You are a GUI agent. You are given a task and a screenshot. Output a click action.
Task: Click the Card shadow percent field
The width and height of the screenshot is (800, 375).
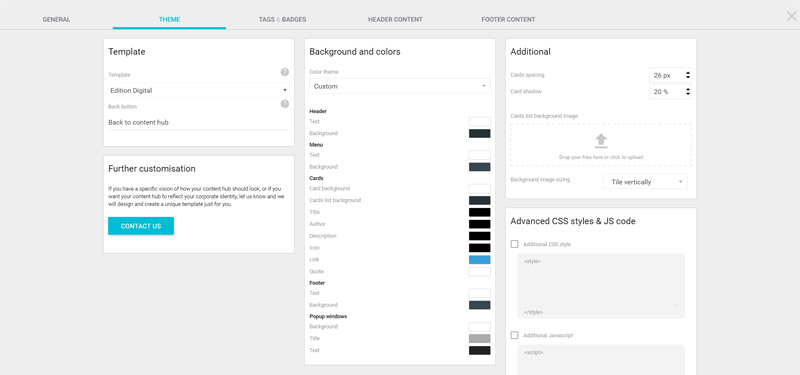667,92
